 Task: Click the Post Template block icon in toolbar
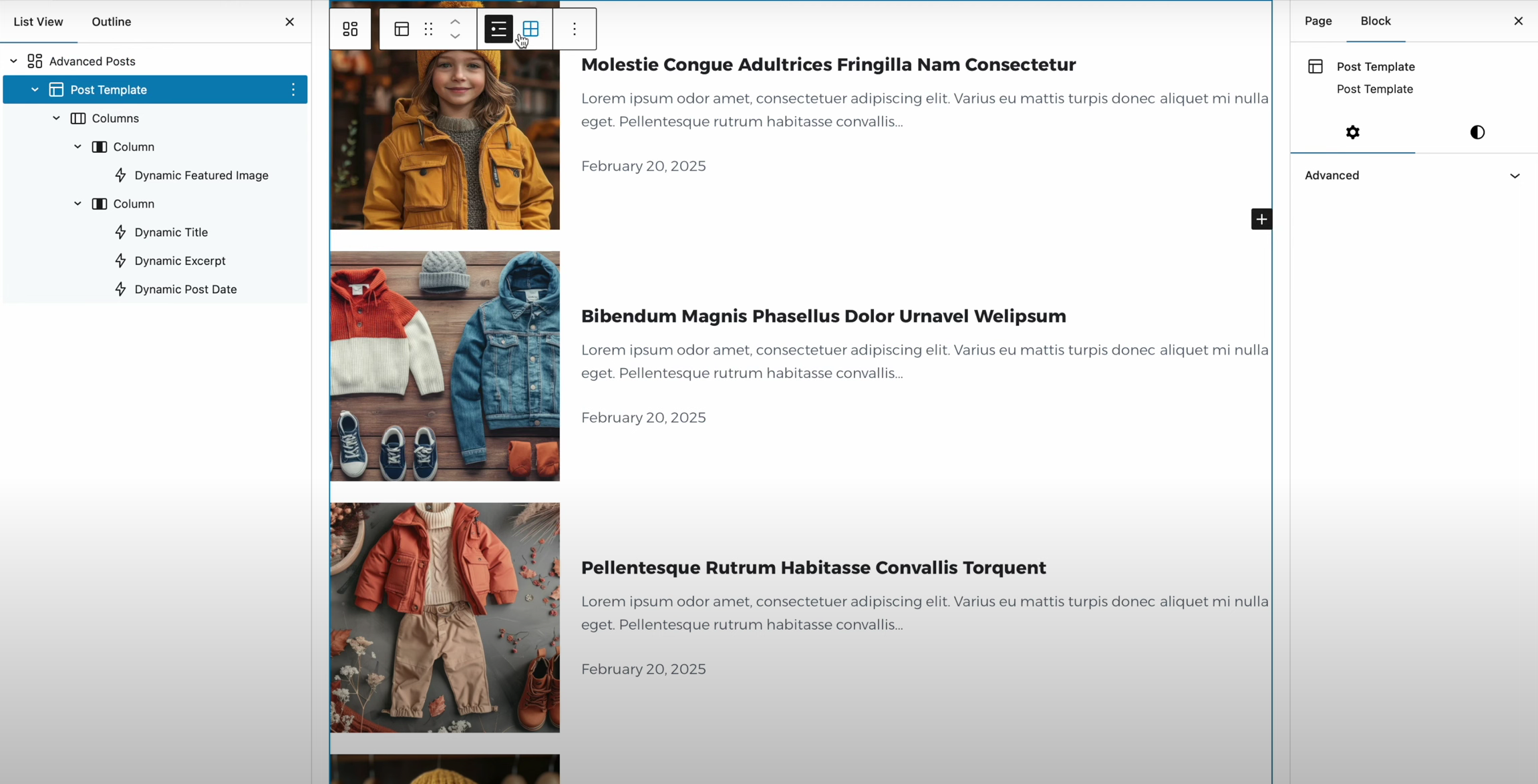point(402,29)
